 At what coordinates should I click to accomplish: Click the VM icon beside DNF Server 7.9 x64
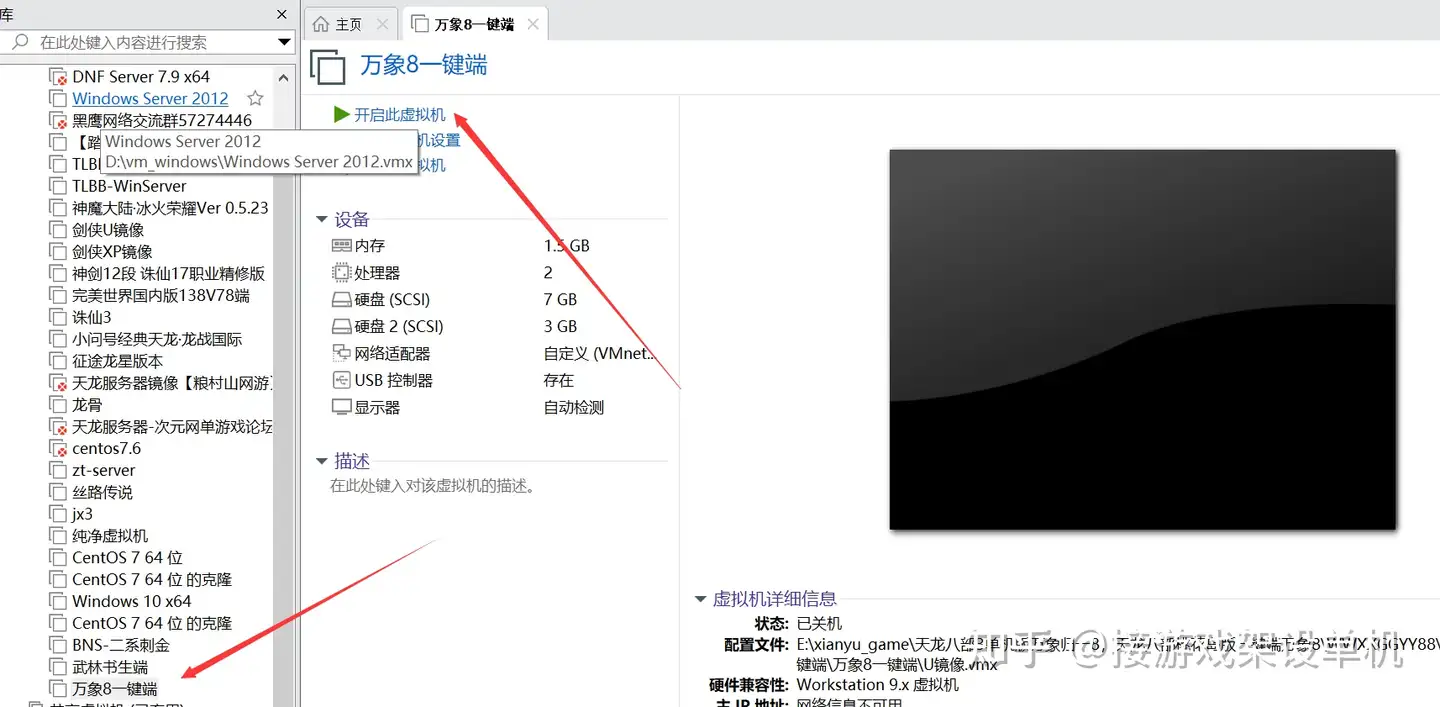coord(59,77)
